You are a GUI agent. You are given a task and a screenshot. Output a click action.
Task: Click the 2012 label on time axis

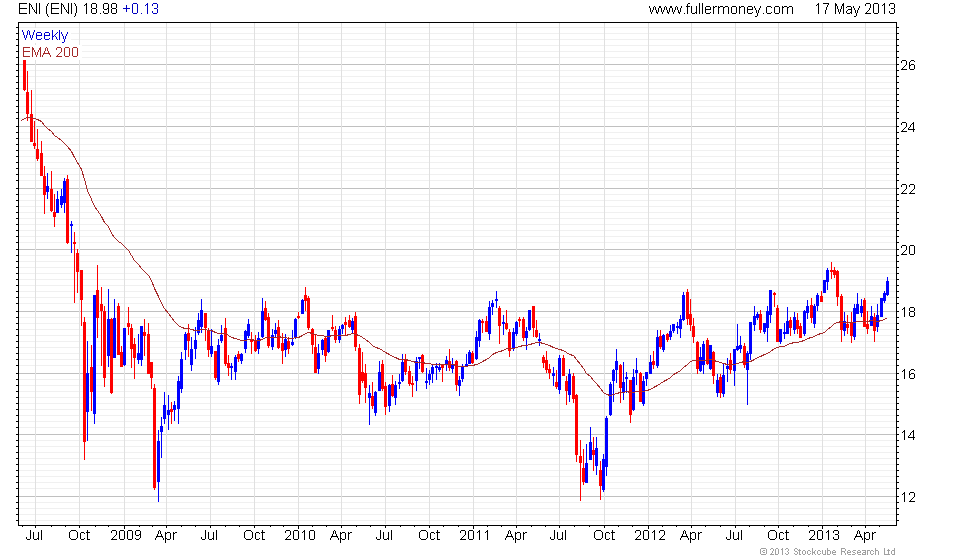[x=650, y=535]
